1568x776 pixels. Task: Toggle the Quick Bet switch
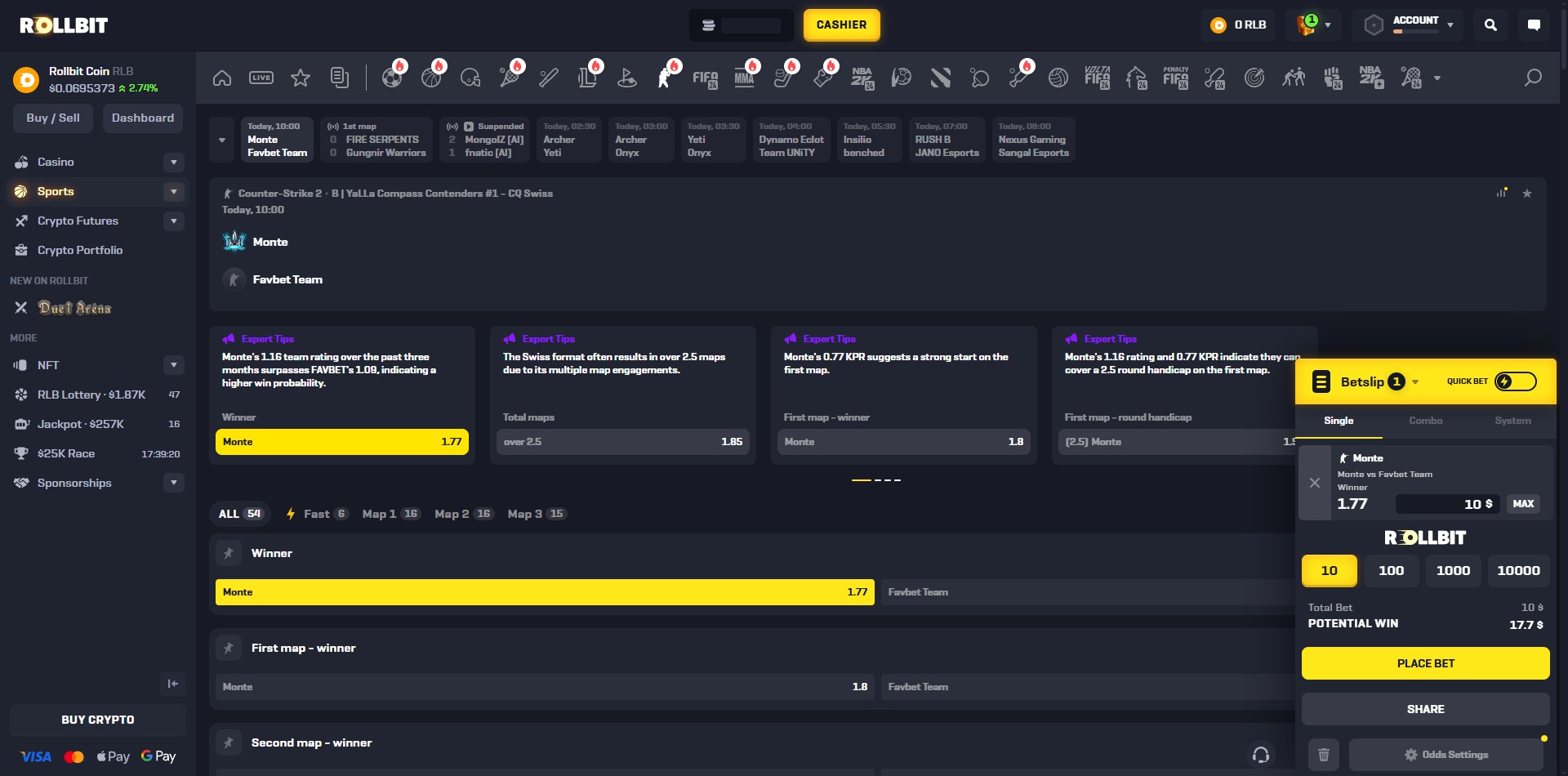(1516, 381)
